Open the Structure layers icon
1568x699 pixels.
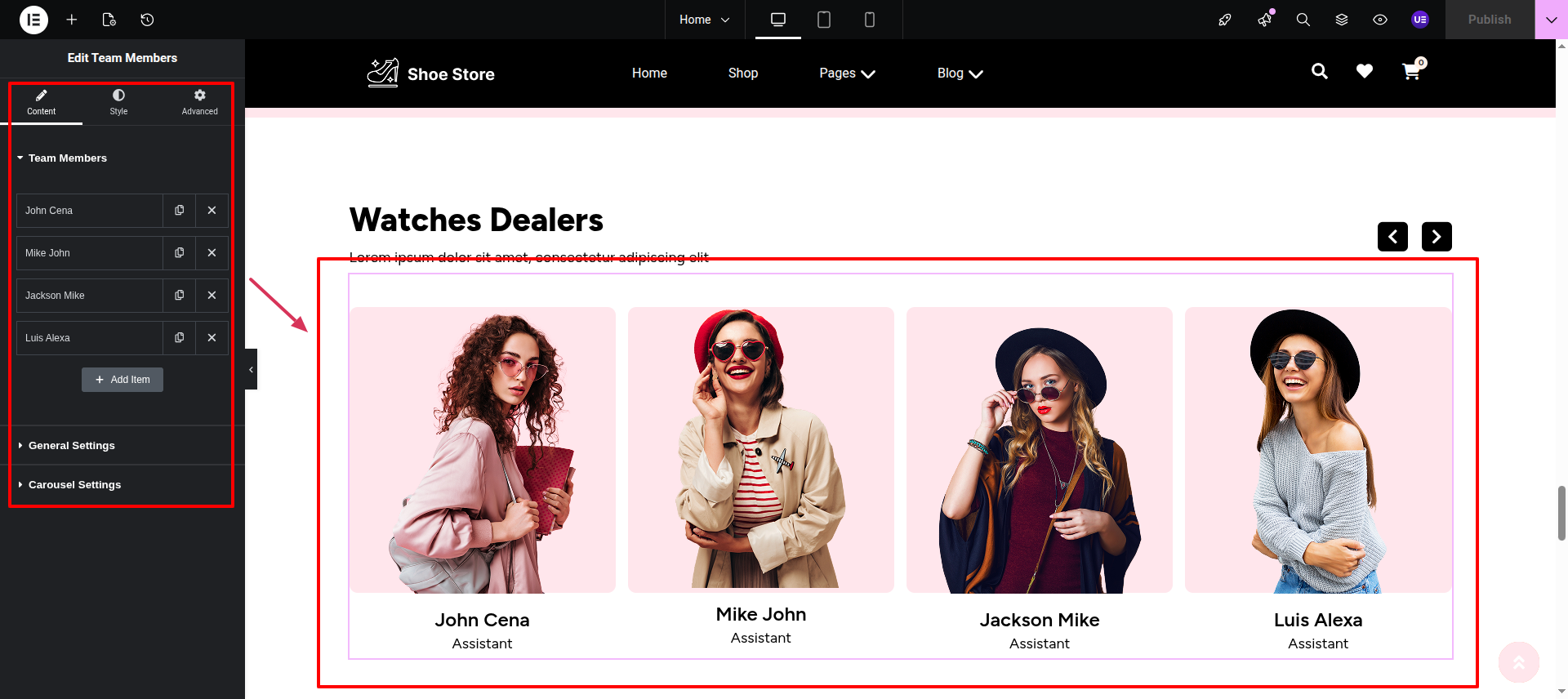1341,20
